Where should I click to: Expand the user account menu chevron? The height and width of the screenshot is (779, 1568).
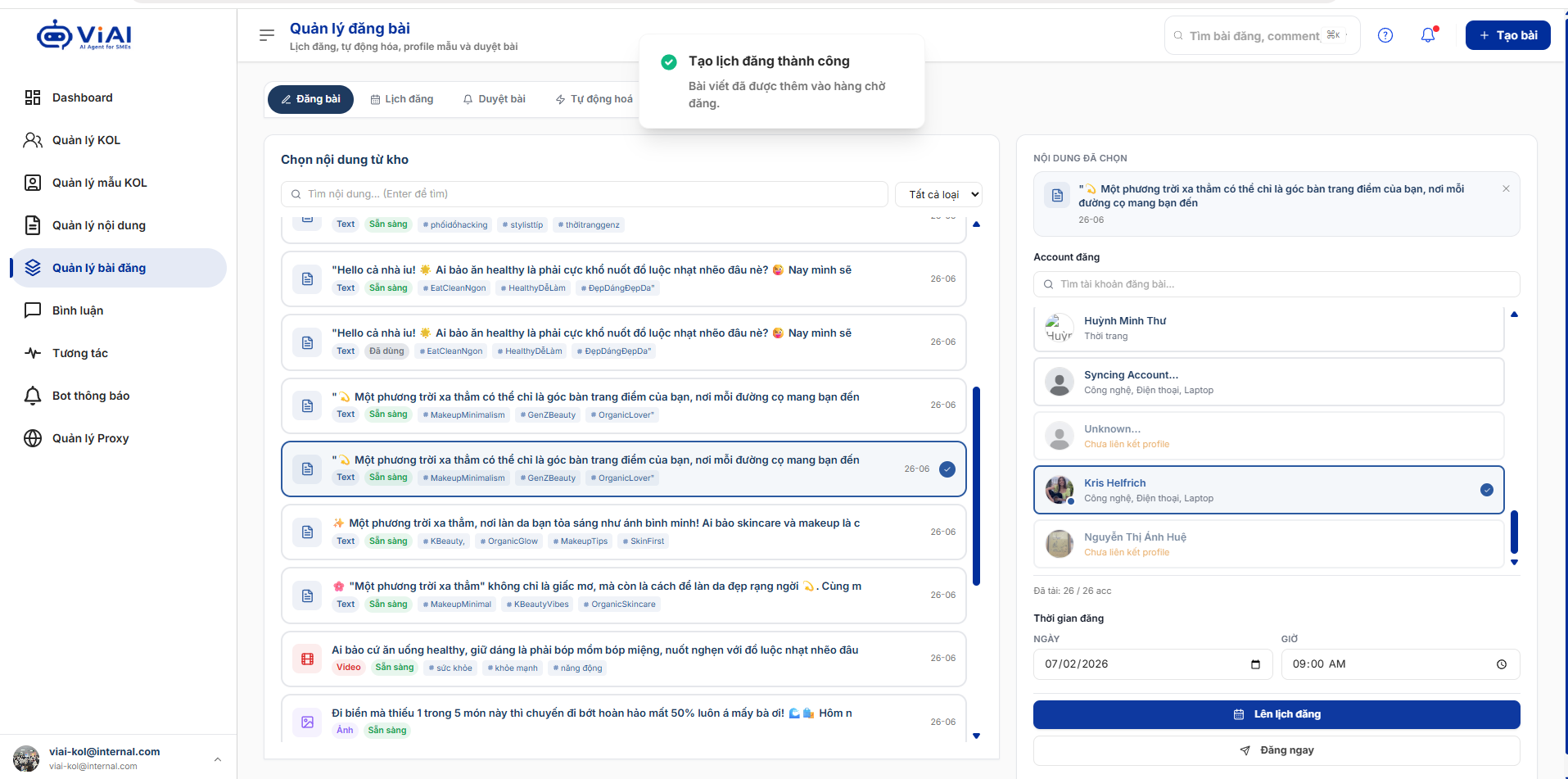[x=218, y=759]
